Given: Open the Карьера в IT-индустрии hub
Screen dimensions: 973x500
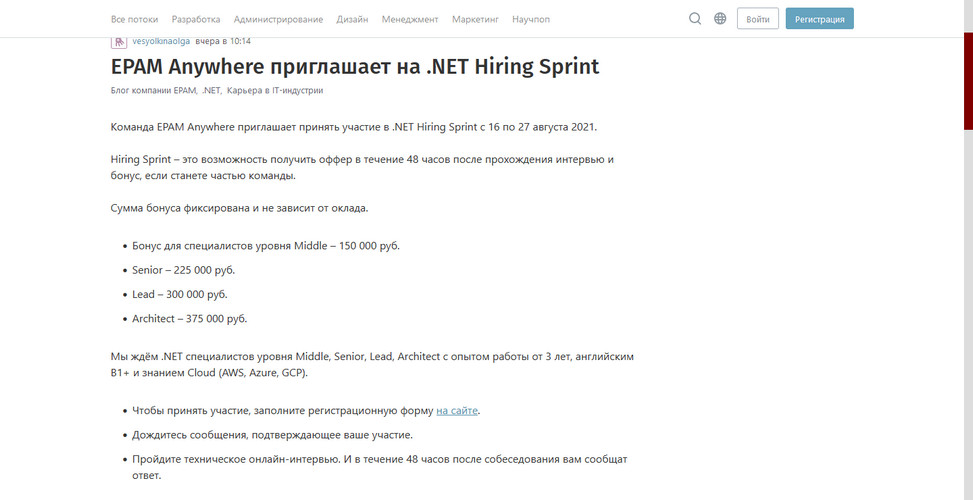Looking at the screenshot, I should (x=275, y=91).
